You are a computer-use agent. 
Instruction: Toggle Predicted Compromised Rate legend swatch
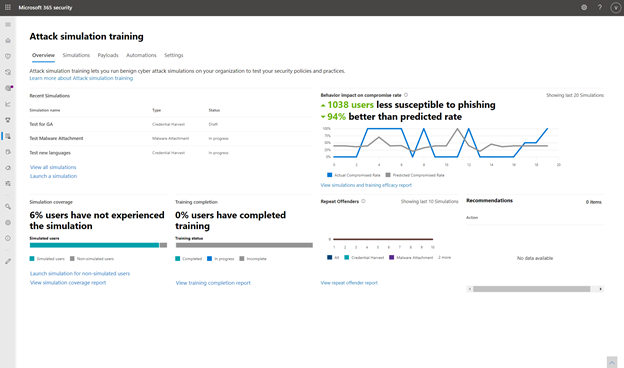tap(388, 175)
